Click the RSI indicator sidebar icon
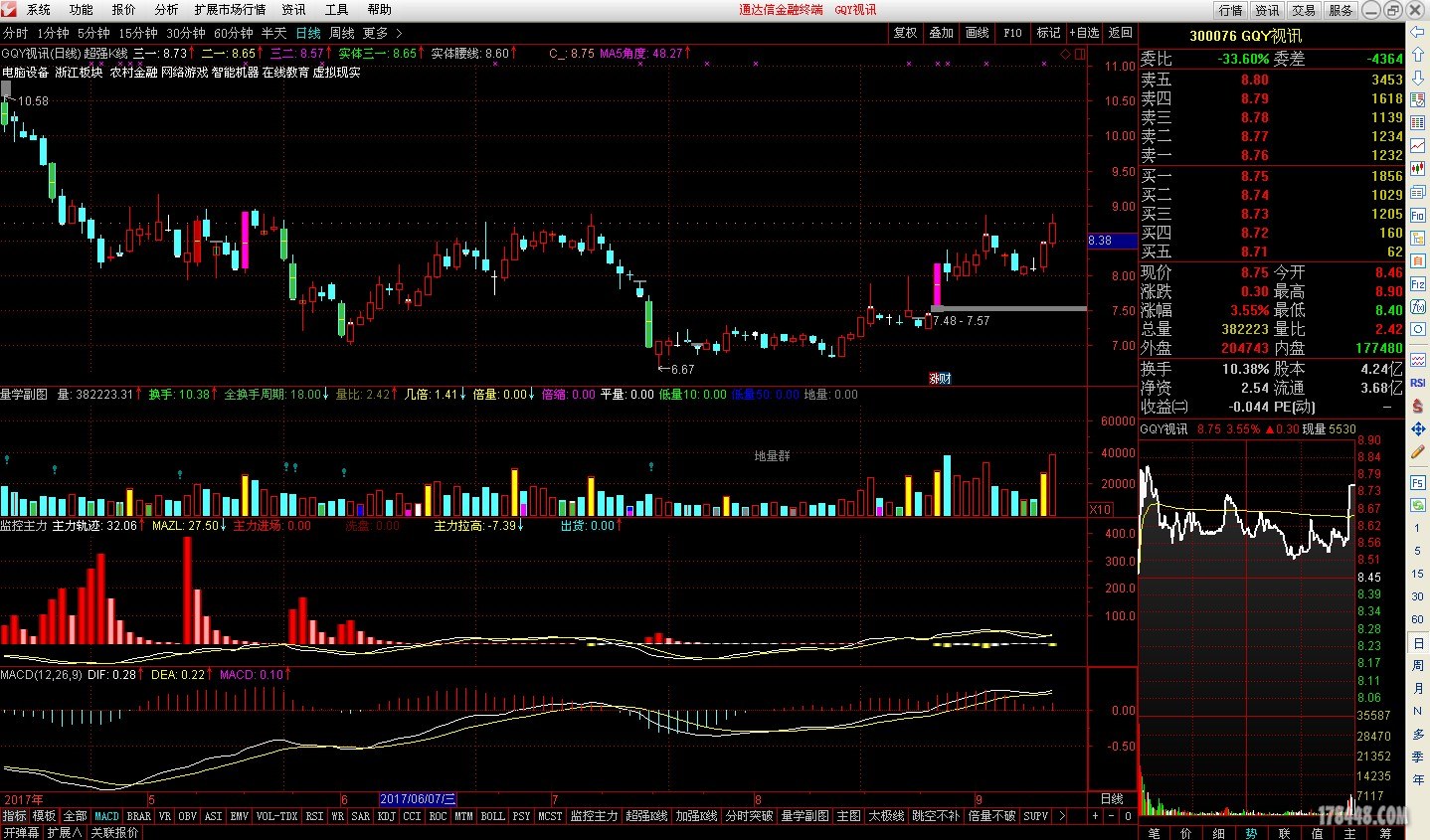Viewport: 1430px width, 840px height. click(1418, 383)
